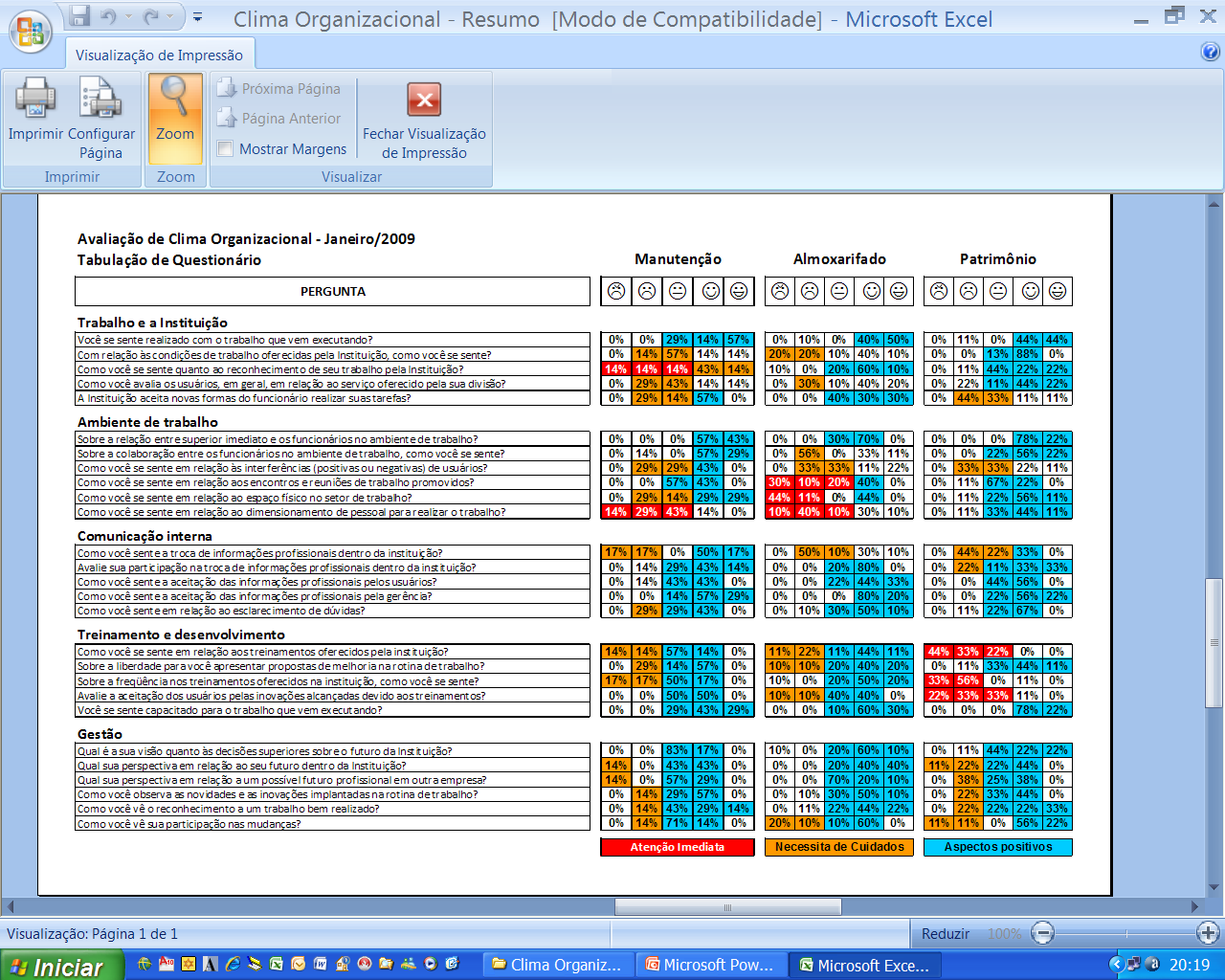Expand hidden system tray icons arrow
The width and height of the screenshot is (1225, 980).
1116,965
